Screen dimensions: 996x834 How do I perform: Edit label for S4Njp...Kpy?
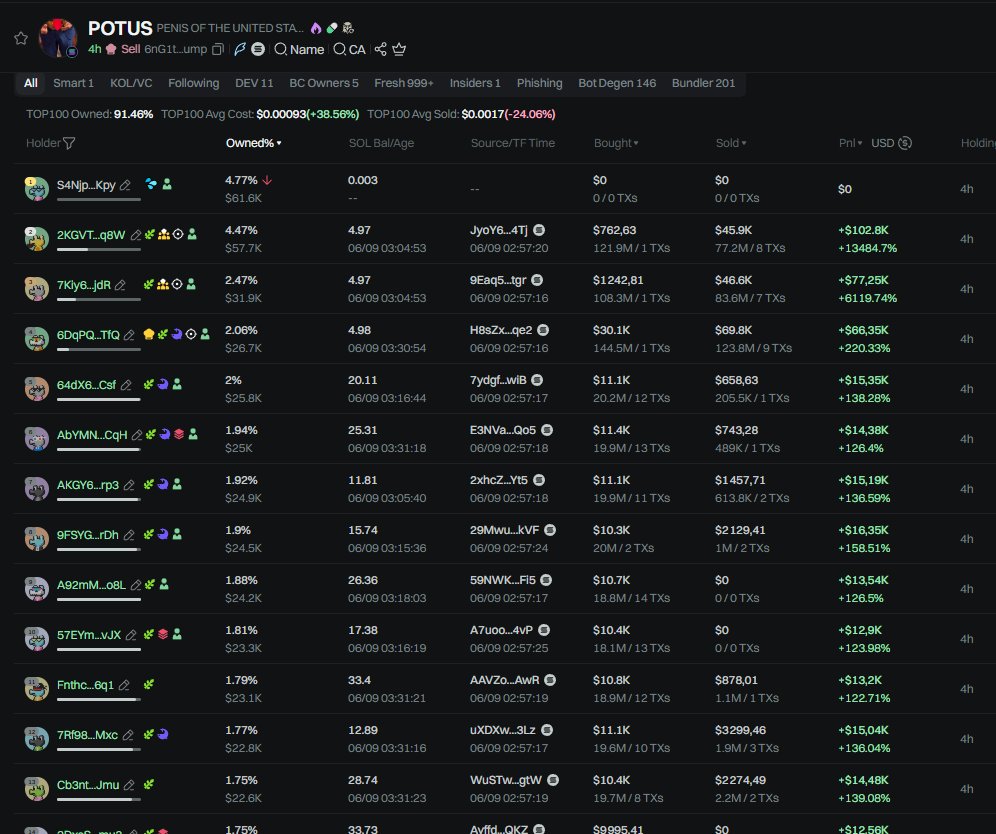[x=125, y=185]
